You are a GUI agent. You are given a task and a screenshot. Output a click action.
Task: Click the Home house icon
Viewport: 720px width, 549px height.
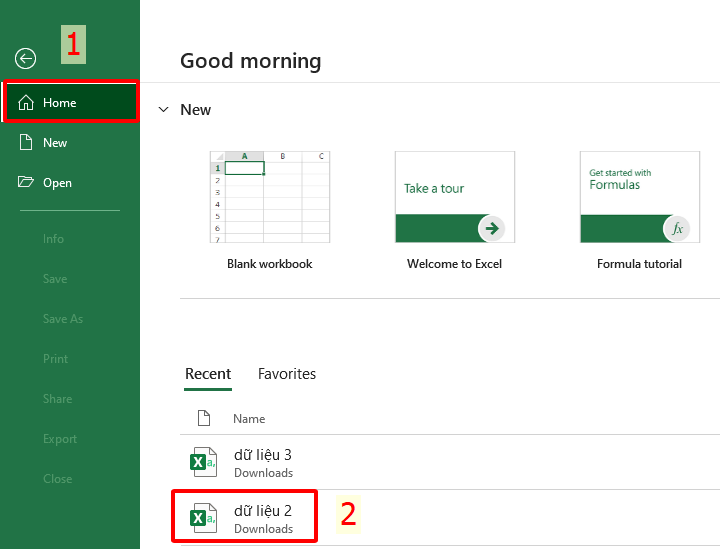(x=26, y=102)
